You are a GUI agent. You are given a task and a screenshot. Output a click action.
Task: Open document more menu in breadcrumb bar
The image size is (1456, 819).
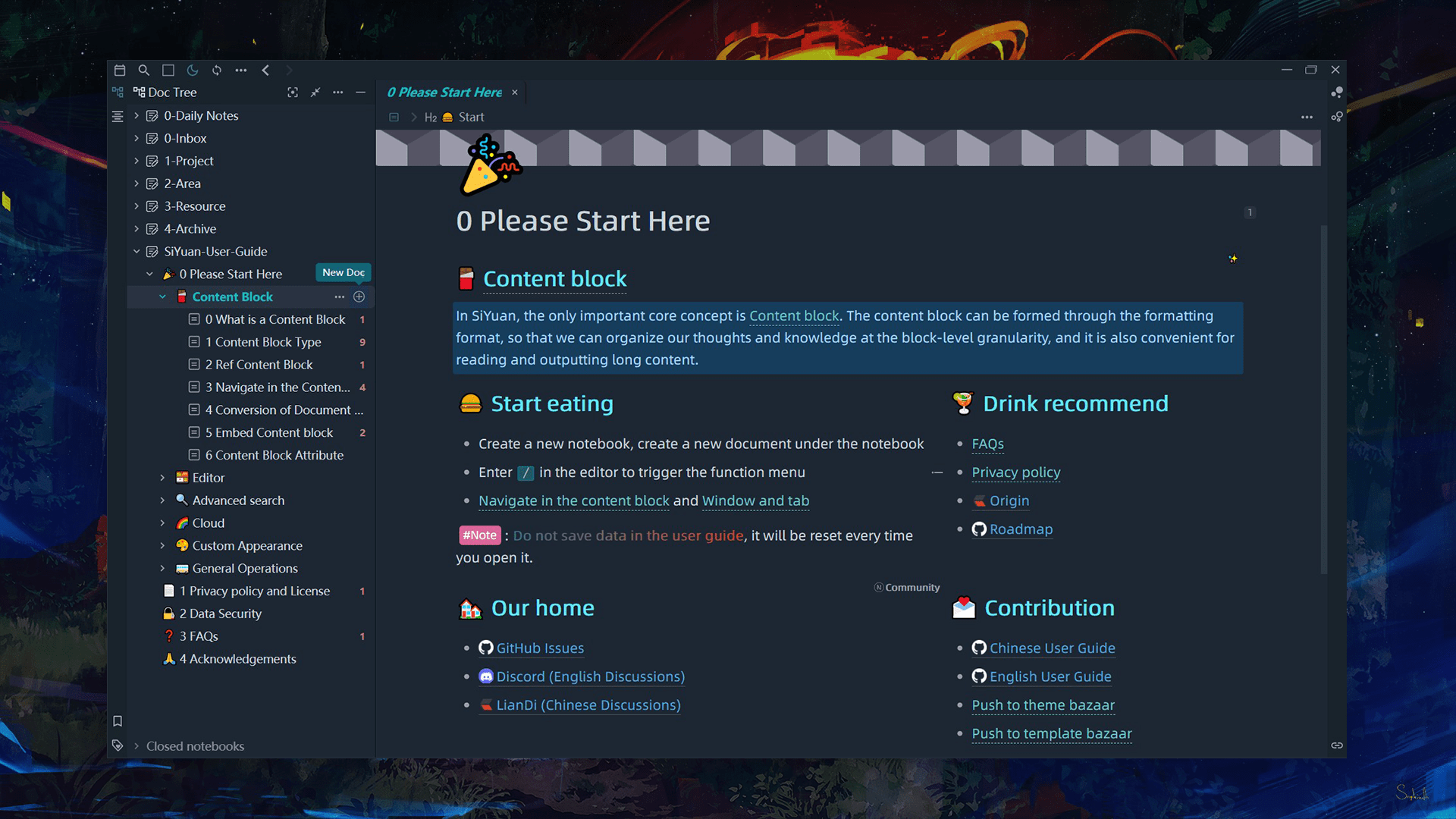pyautogui.click(x=1307, y=117)
